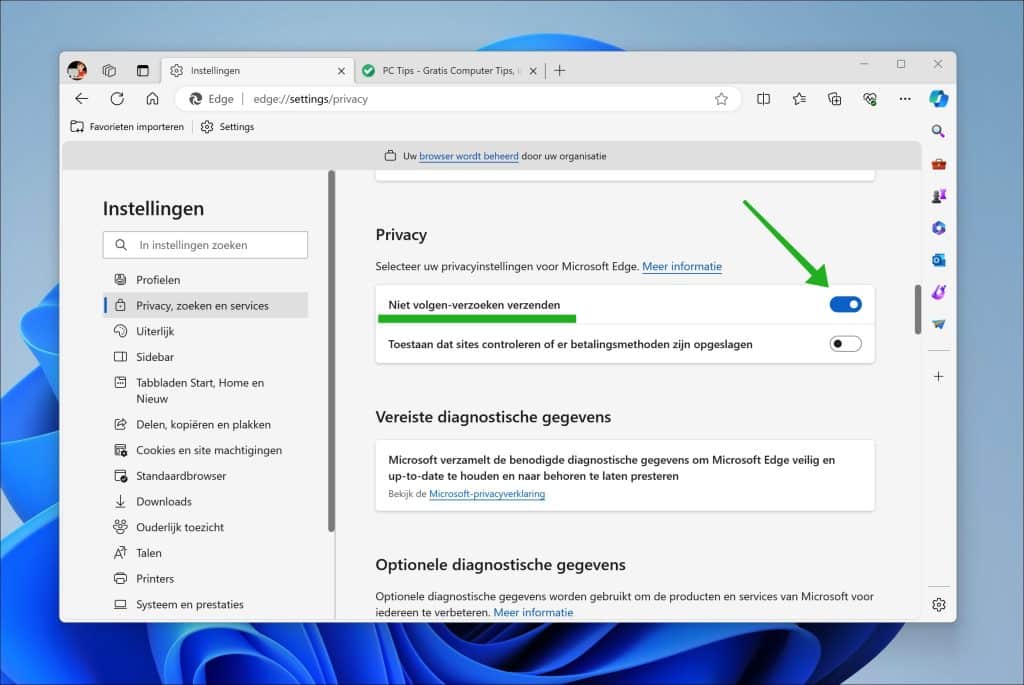Viewport: 1024px width, 685px height.
Task: Open Sidebar settings section
Action: [206, 357]
